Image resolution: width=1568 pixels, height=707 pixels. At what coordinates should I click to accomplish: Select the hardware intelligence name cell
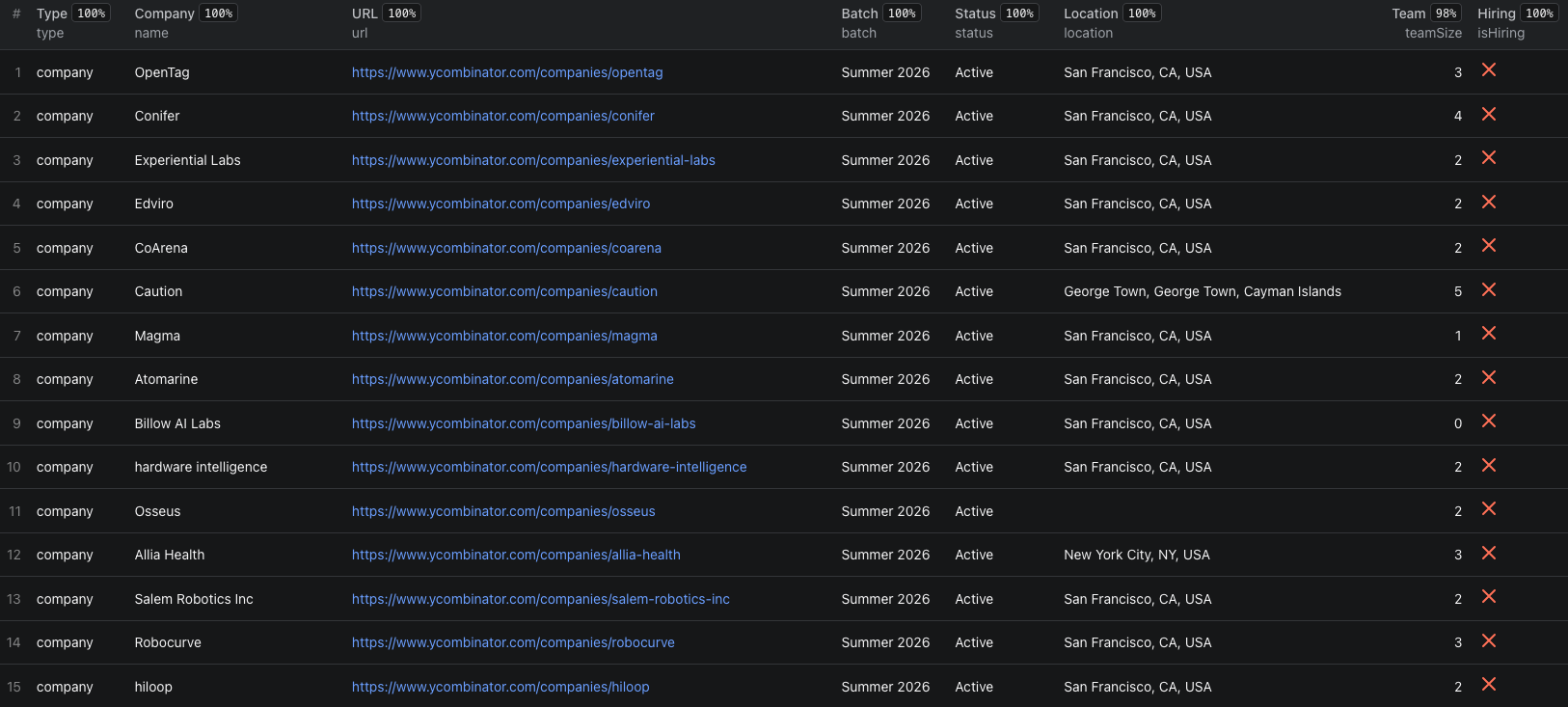pyautogui.click(x=201, y=467)
